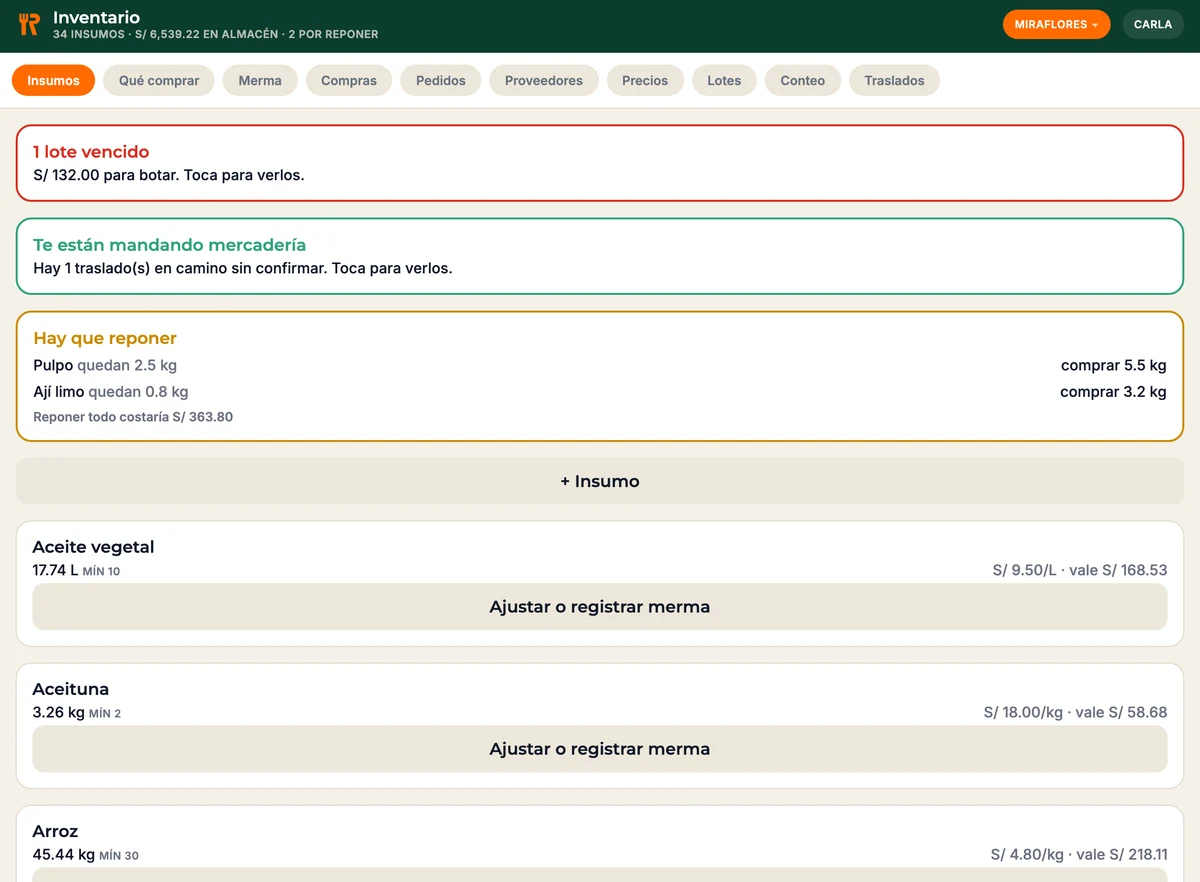
Task: Open the Merma tab
Action: (260, 81)
